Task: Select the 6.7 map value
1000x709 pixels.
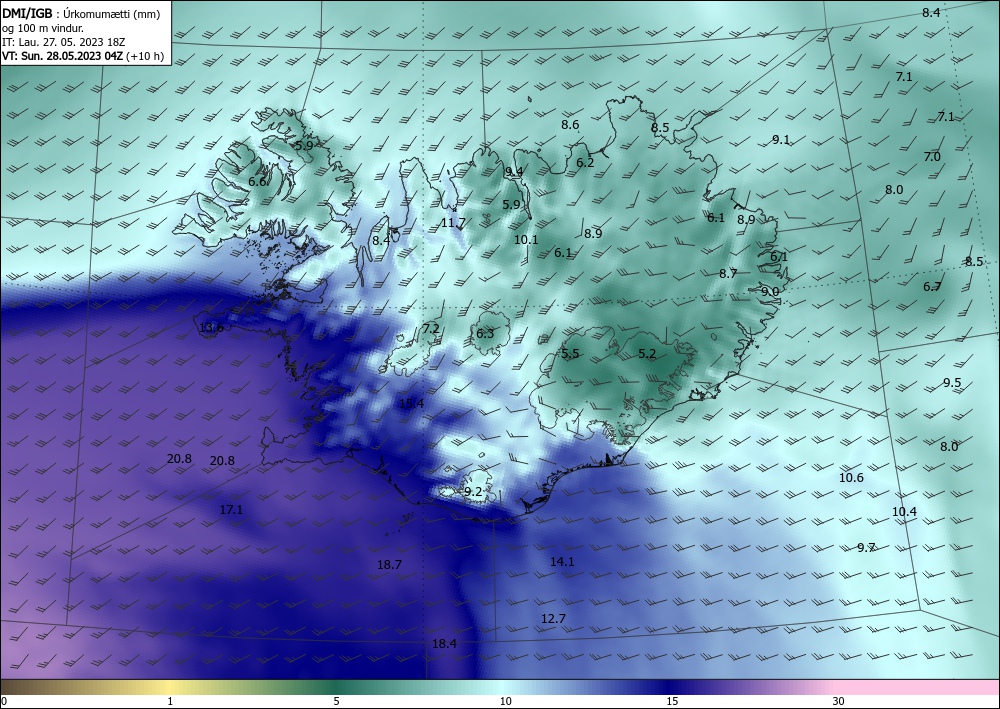Action: coord(932,286)
